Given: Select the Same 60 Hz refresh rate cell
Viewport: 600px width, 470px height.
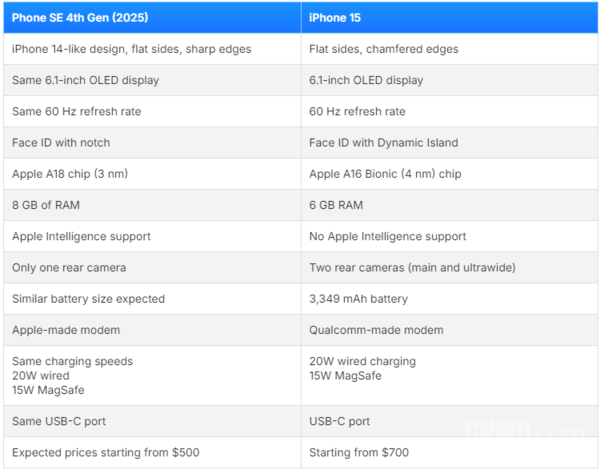Looking at the screenshot, I should [152, 111].
